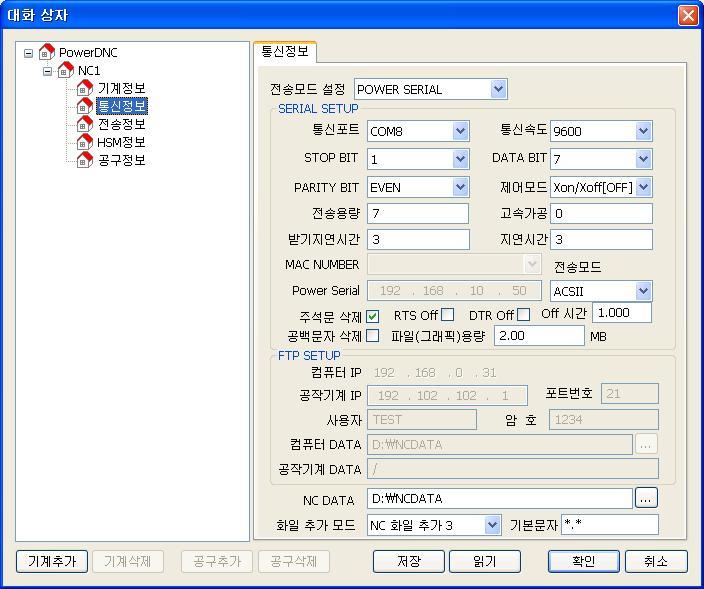The height and width of the screenshot is (589, 704).
Task: Open the 제어모드 Xon/Xoff dropdown
Action: coord(643,187)
